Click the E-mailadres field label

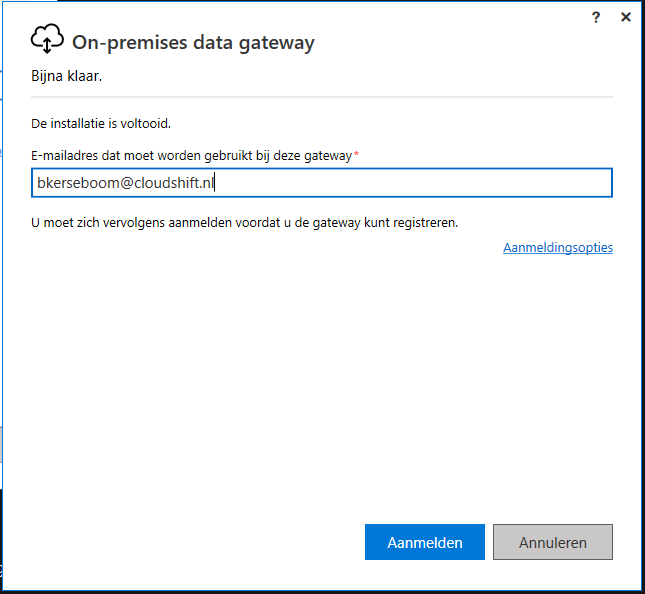192,156
